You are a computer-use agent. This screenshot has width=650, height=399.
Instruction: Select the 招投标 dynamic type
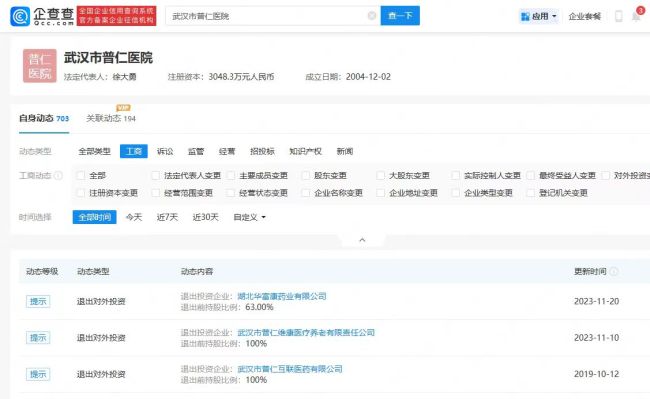tap(262, 151)
